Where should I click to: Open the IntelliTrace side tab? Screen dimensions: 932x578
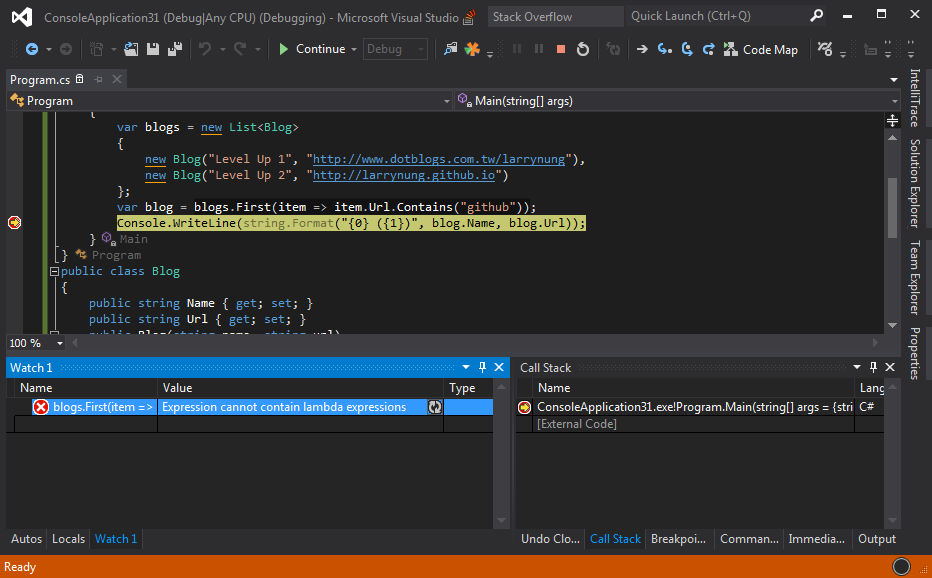[x=915, y=98]
